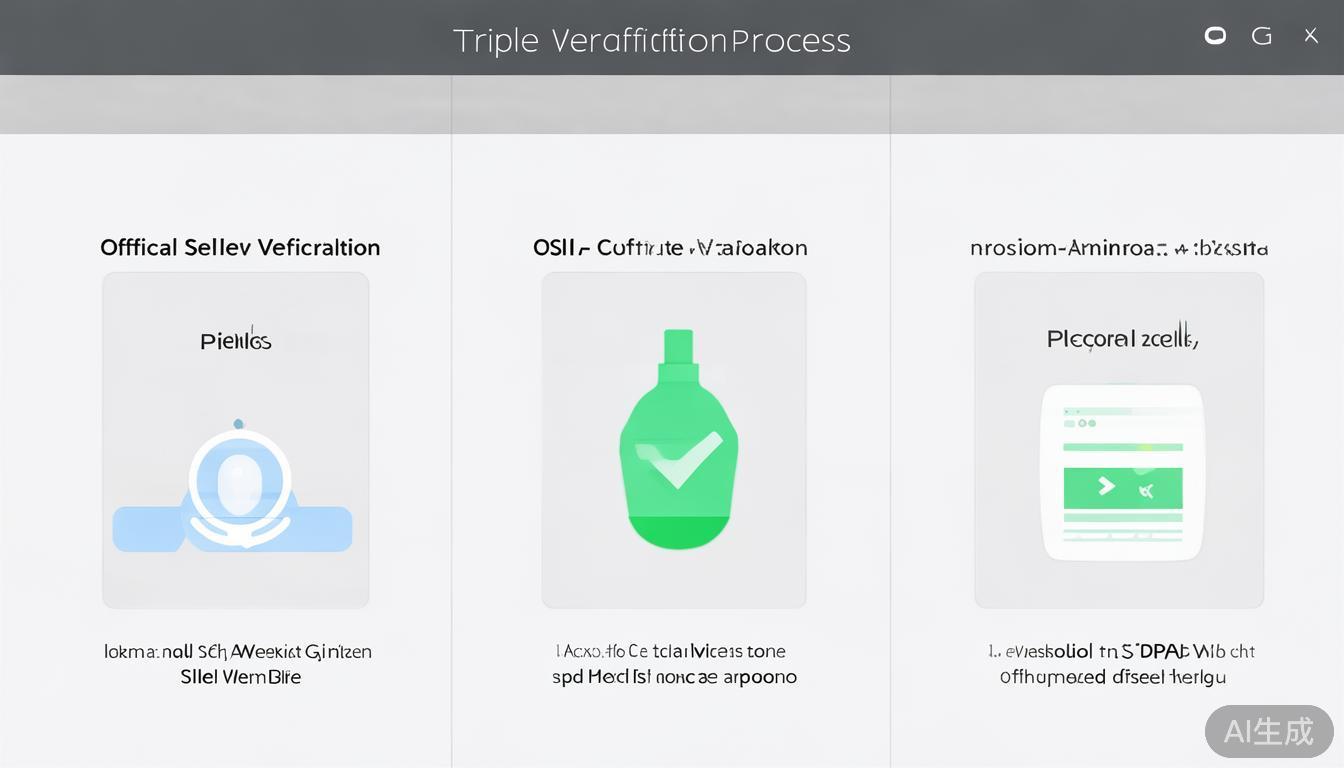Click the crossed icon beside the white arrow

1146,490
